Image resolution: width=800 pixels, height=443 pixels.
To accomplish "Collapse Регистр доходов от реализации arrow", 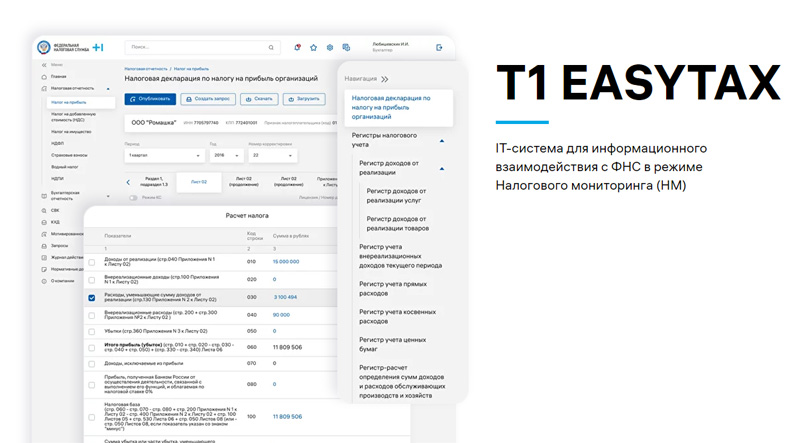I will click(x=442, y=168).
